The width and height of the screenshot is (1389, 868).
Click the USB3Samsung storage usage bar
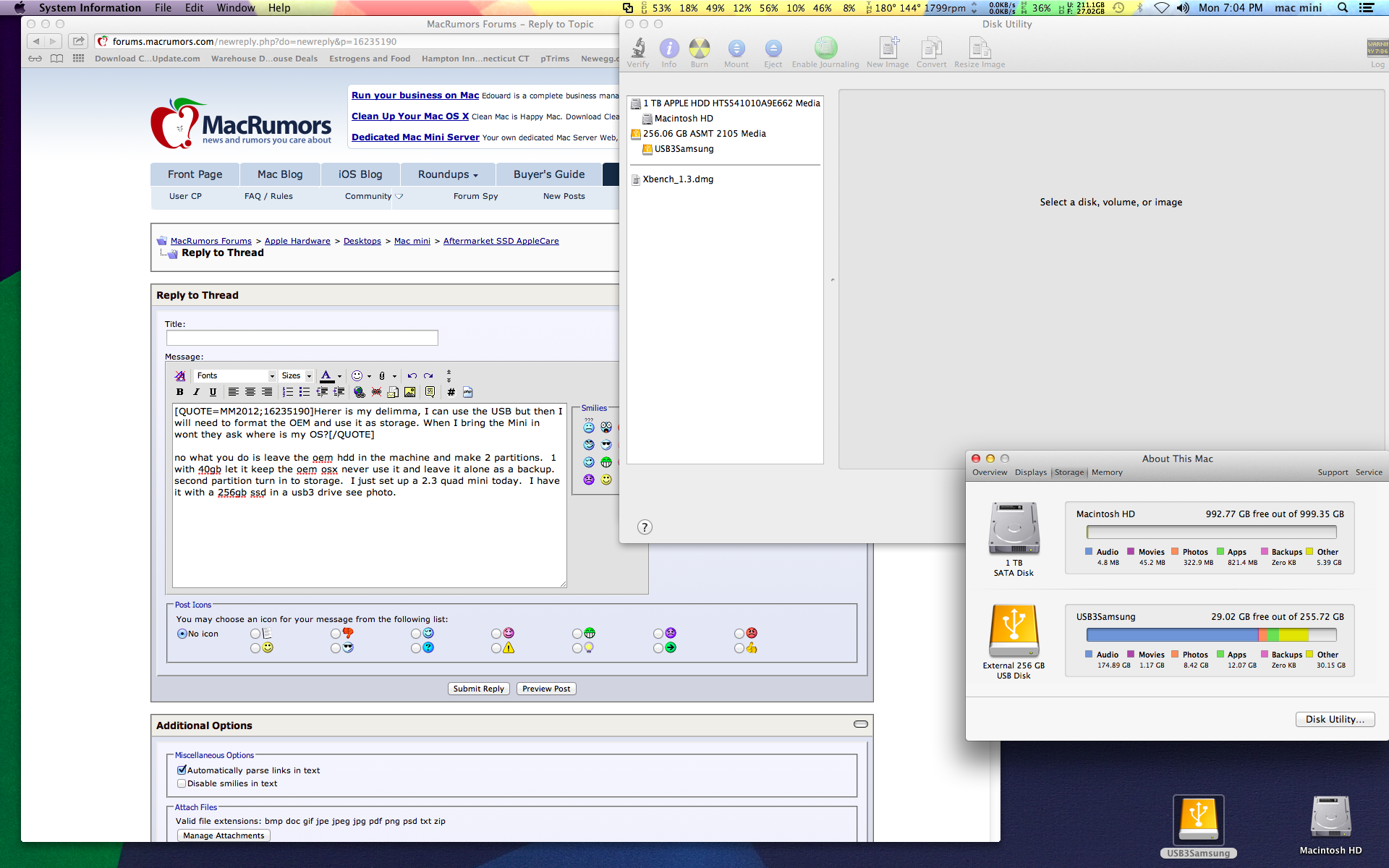(1211, 635)
